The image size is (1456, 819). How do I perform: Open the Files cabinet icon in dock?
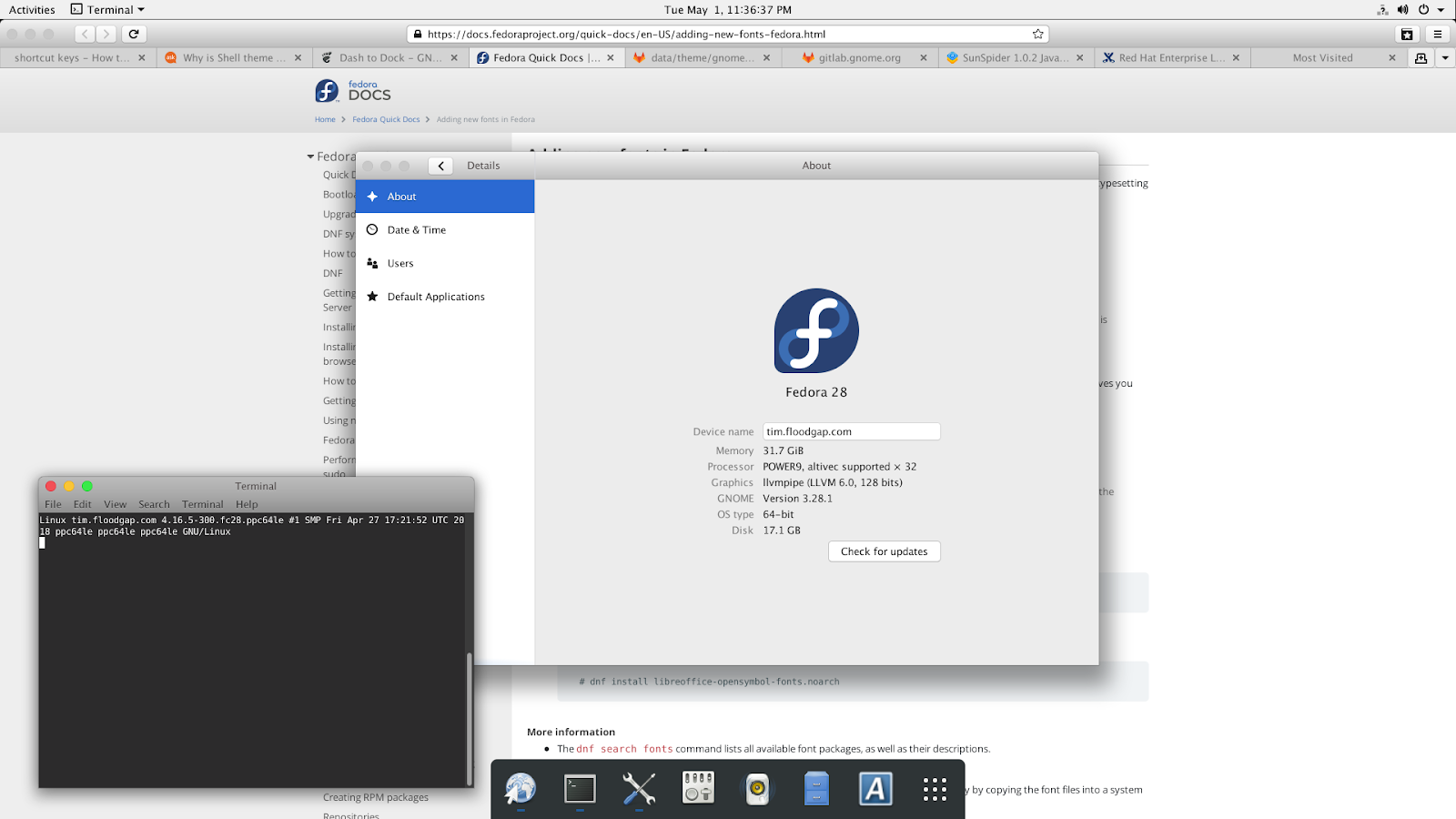816,789
